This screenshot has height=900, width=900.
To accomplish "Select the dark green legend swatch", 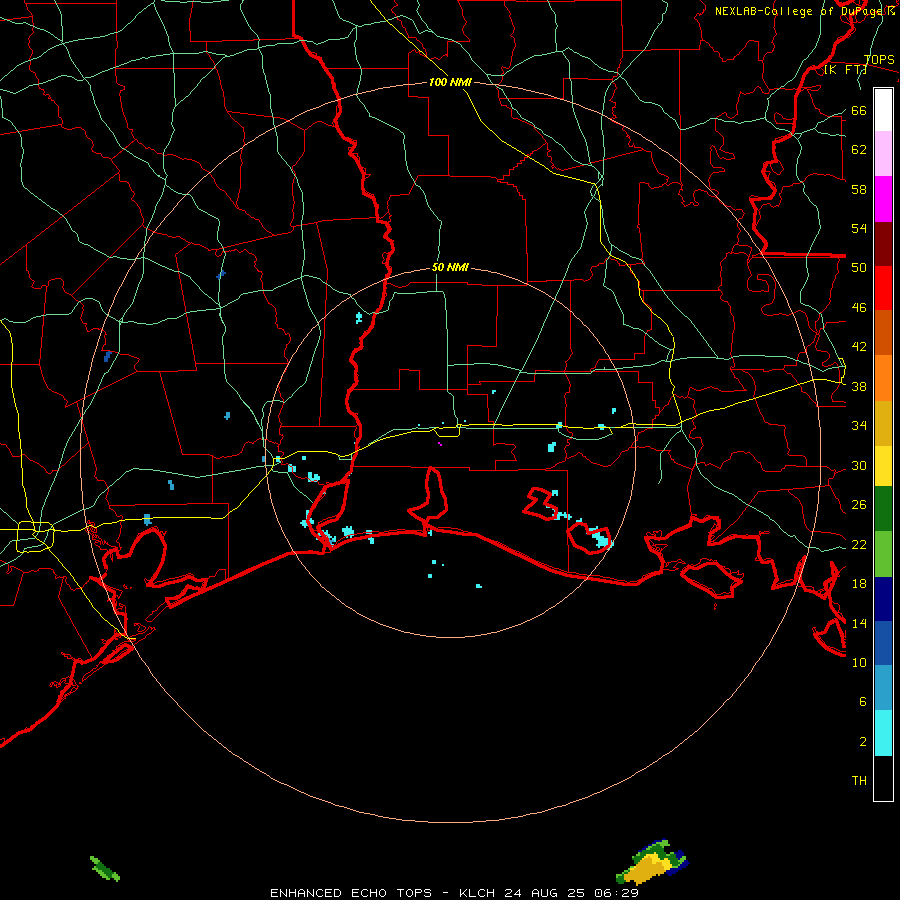I will [x=883, y=509].
